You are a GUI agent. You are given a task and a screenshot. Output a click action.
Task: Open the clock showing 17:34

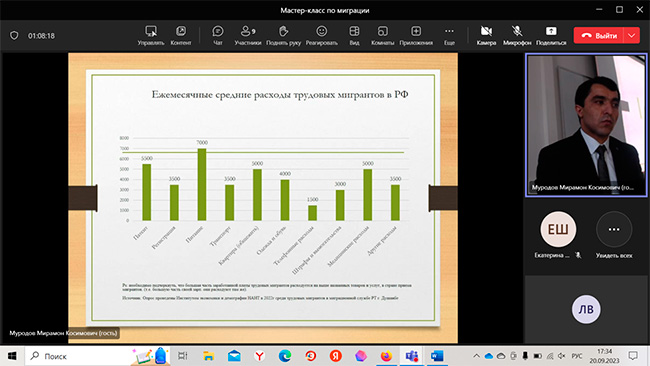604,356
